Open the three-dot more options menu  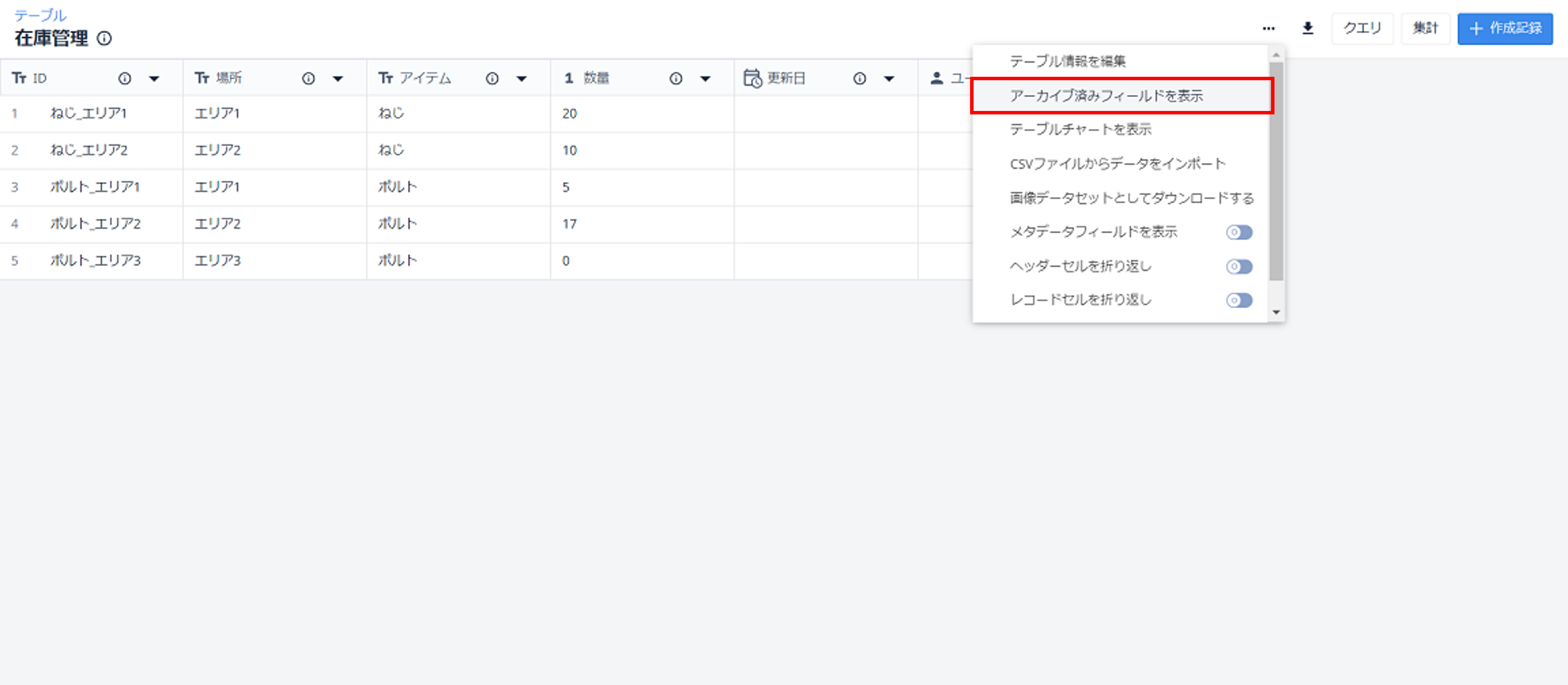click(1269, 28)
